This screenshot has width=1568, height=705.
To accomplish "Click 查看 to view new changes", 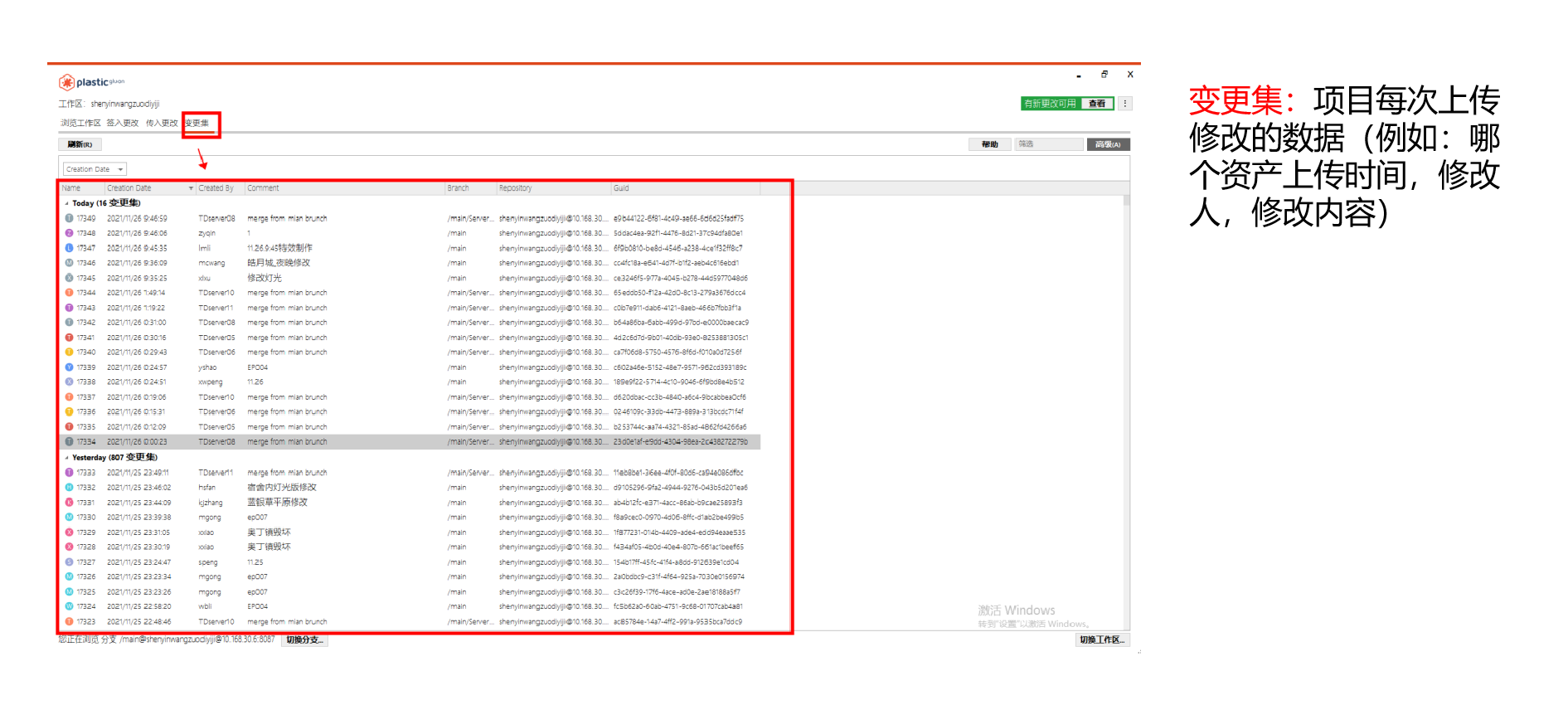I will (x=1097, y=104).
